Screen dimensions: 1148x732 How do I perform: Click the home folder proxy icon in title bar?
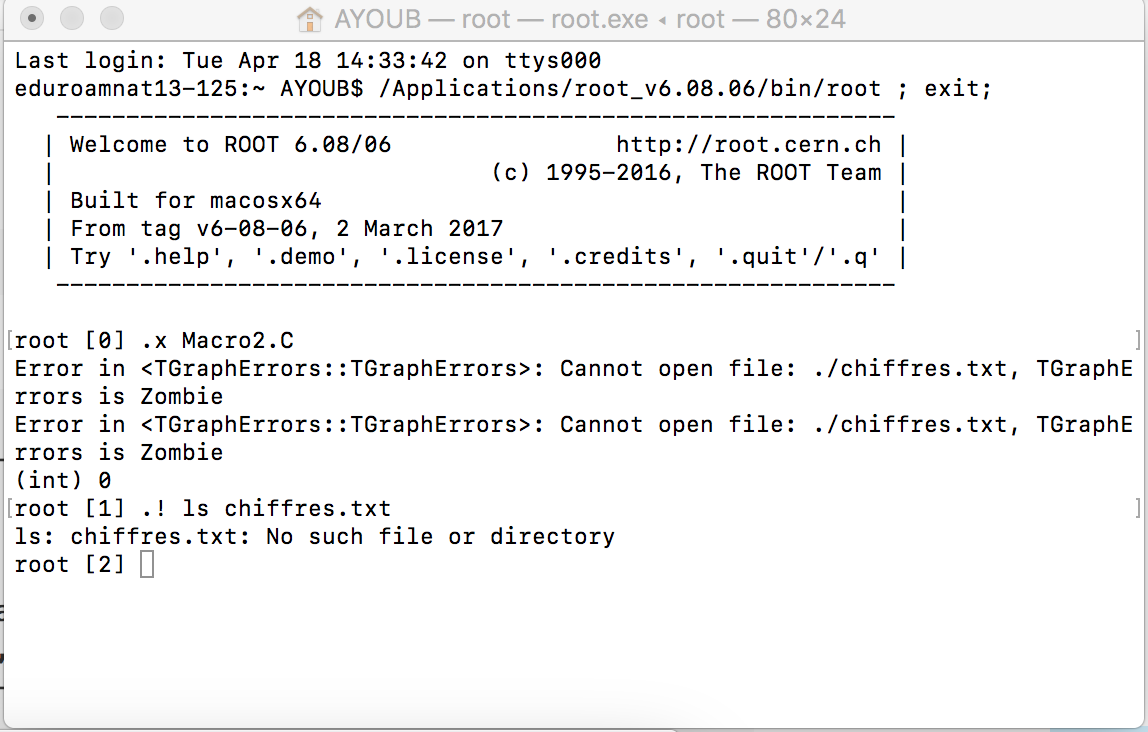pos(310,19)
